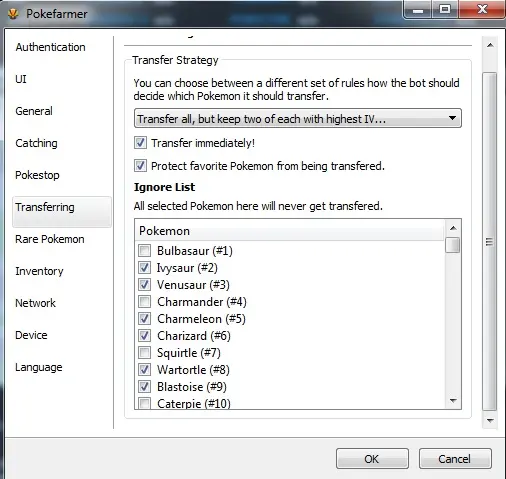Uncheck Transfer immediately checkbox

[x=140, y=143]
